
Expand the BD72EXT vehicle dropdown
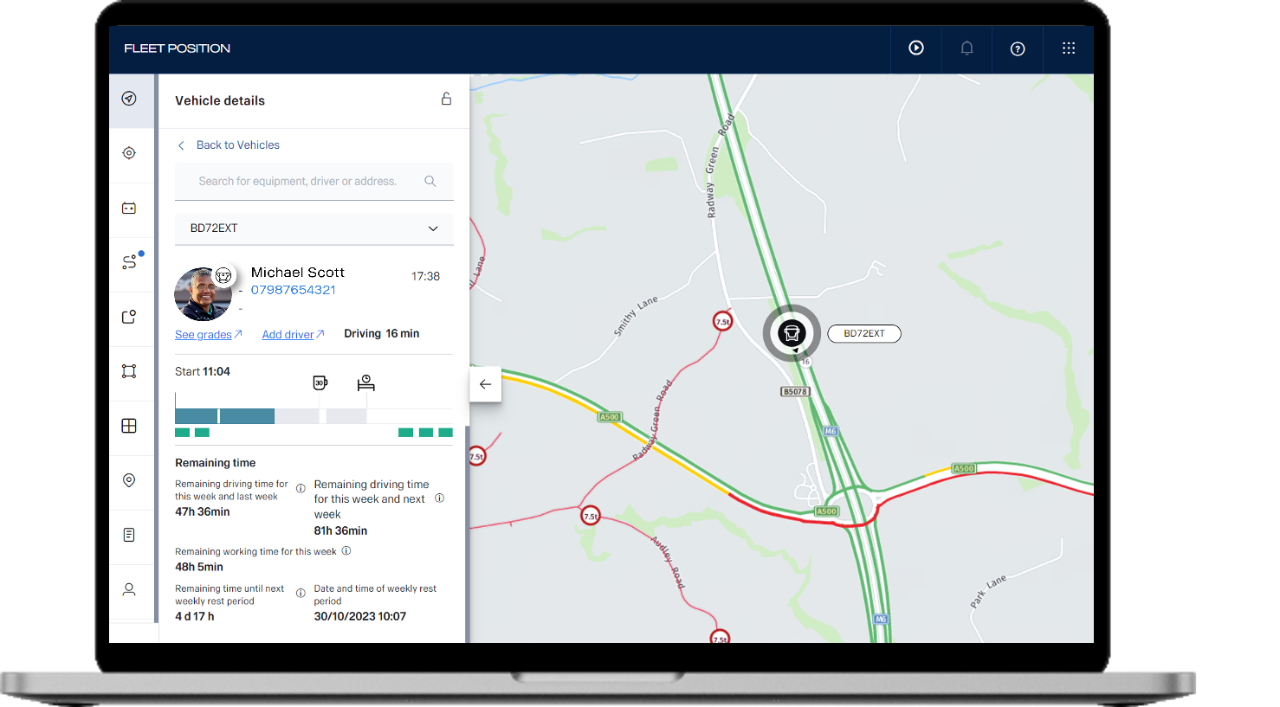[x=433, y=228]
